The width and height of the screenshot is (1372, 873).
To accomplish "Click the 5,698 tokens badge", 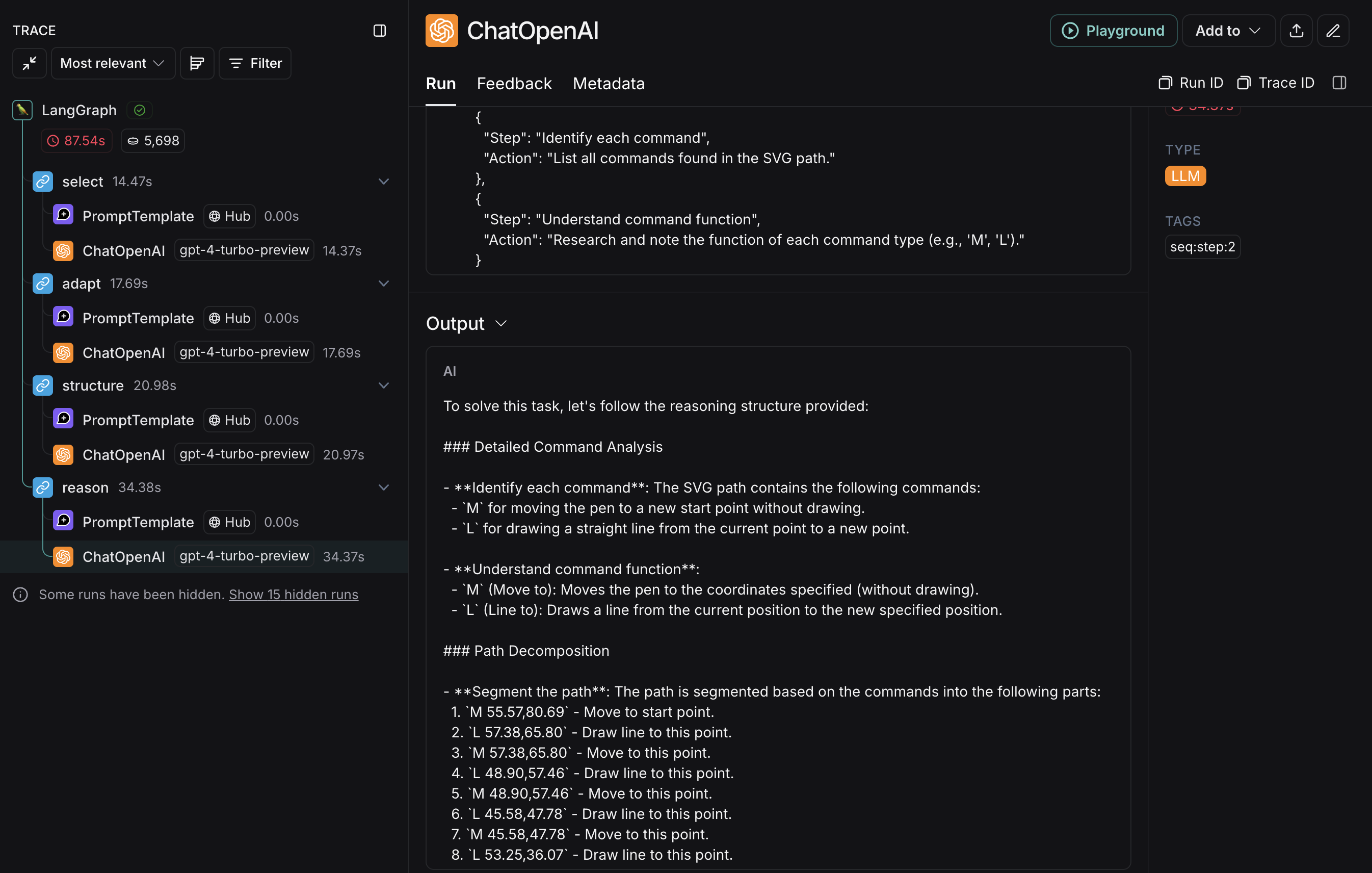I will 153,141.
